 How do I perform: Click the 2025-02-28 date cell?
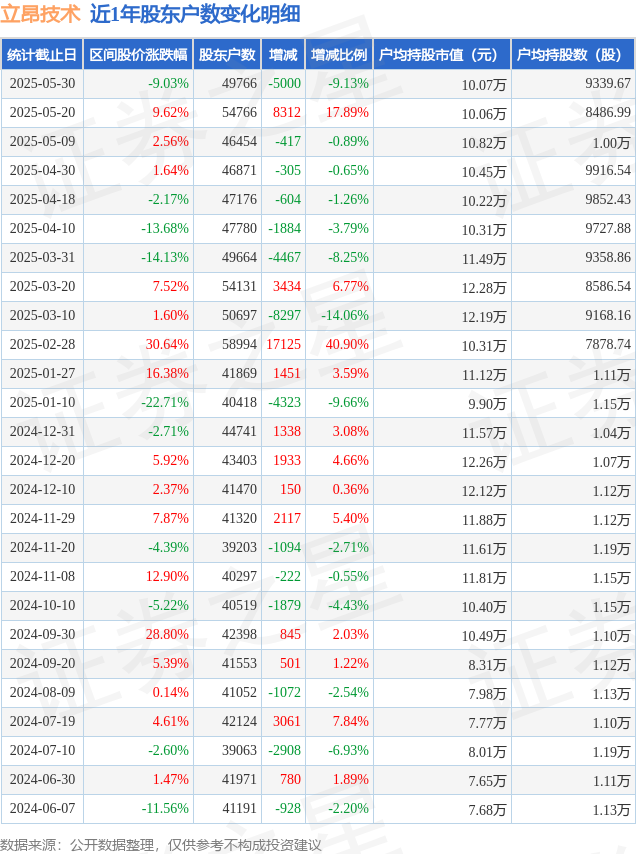tap(42, 345)
